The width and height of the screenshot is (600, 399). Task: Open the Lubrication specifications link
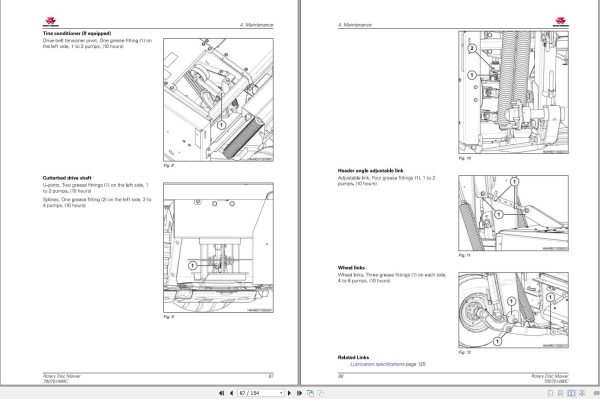click(377, 364)
